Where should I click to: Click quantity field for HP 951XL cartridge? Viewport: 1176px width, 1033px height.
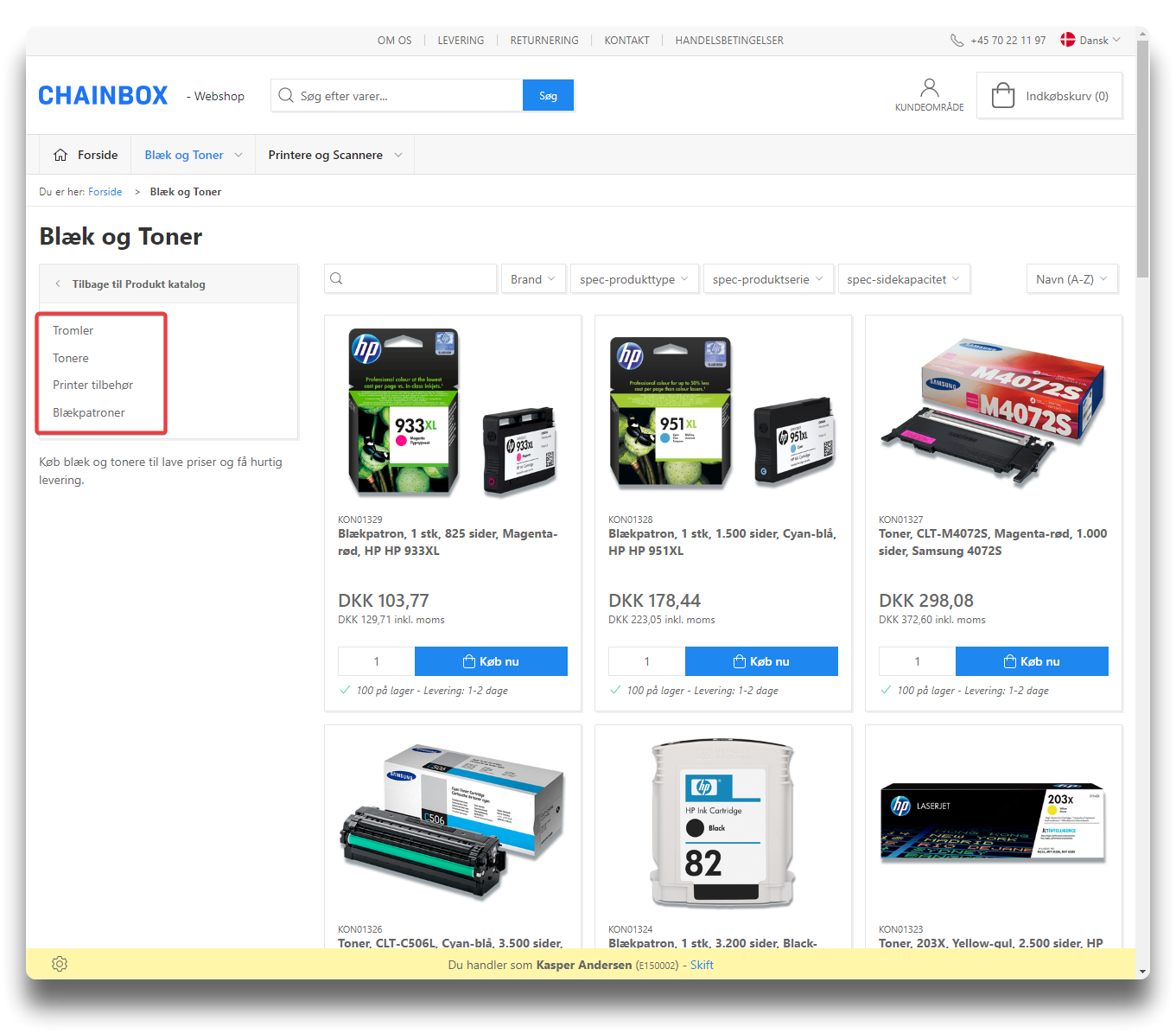[646, 661]
